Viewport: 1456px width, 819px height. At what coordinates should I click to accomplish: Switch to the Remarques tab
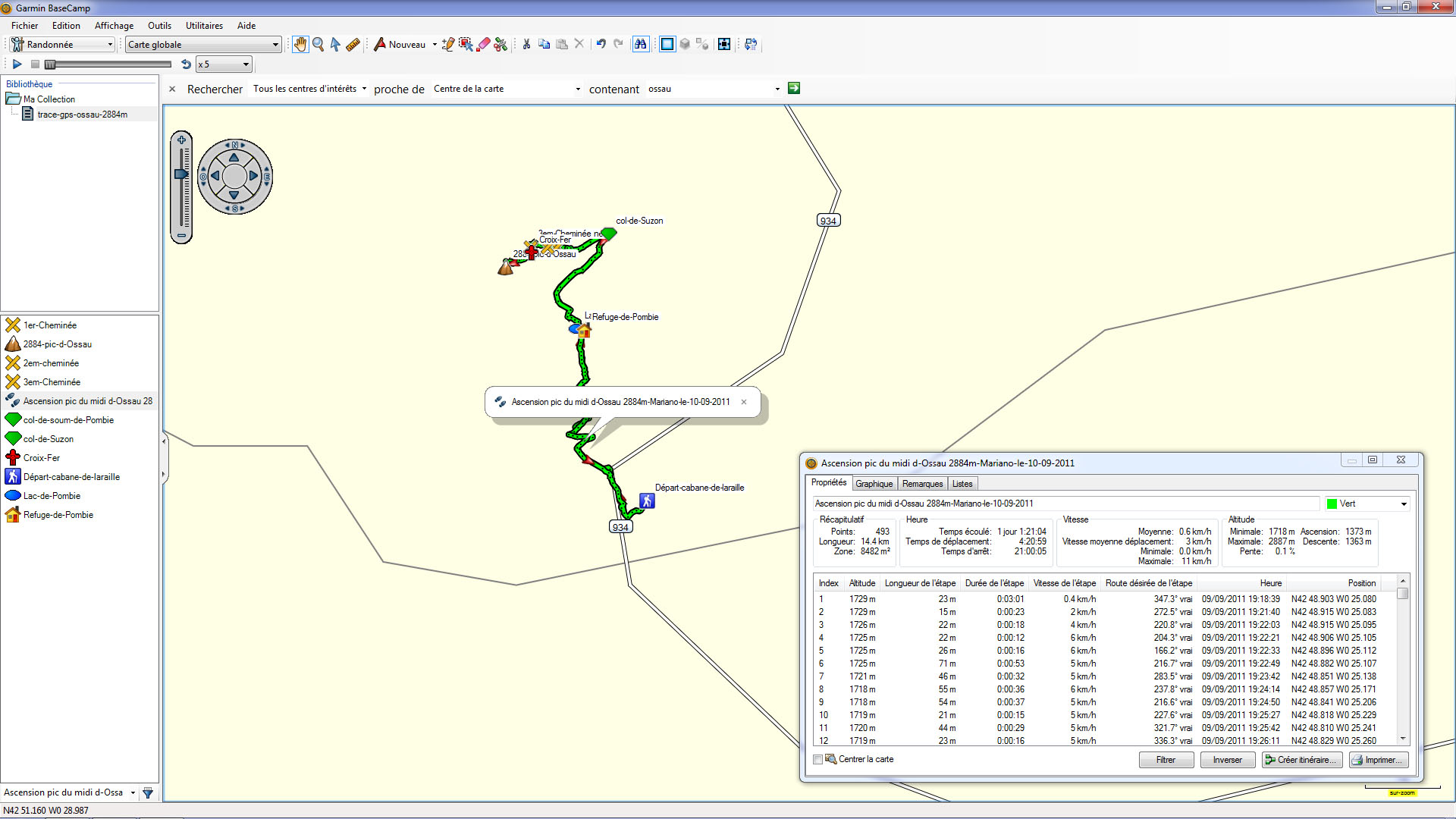click(x=923, y=484)
